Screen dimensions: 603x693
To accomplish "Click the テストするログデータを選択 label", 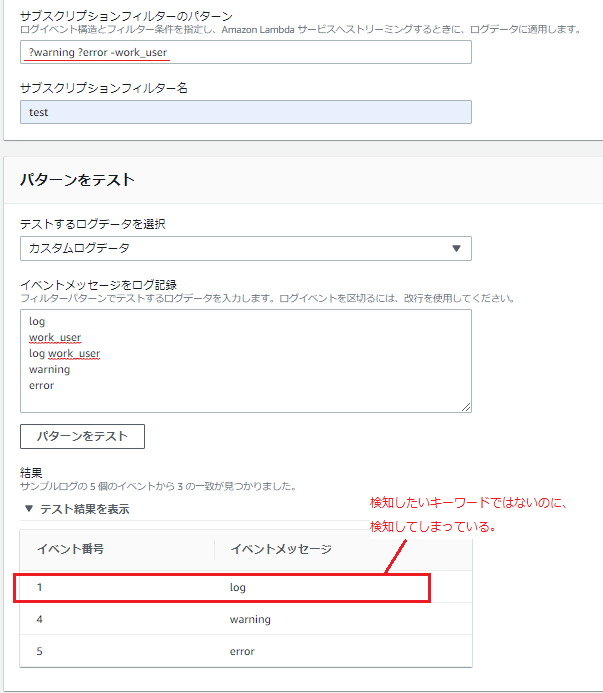I will pyautogui.click(x=93, y=224).
